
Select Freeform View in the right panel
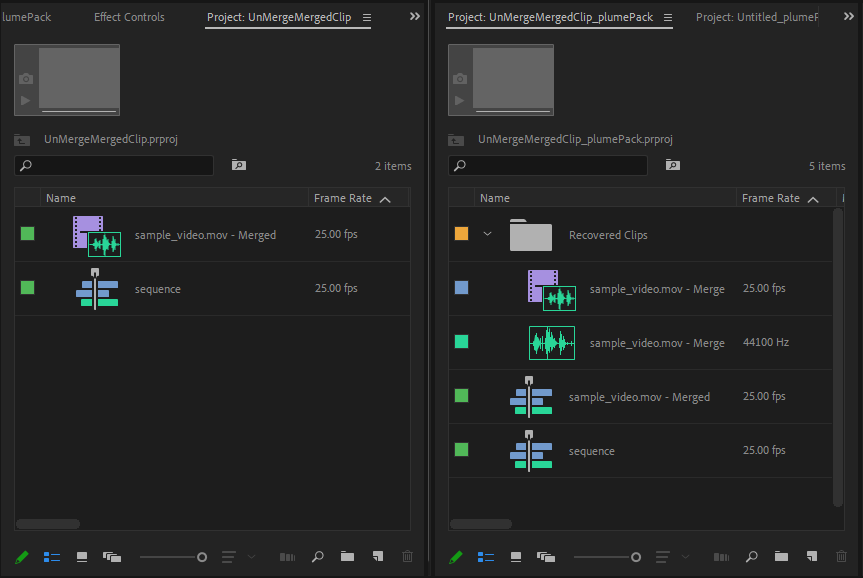coord(546,557)
